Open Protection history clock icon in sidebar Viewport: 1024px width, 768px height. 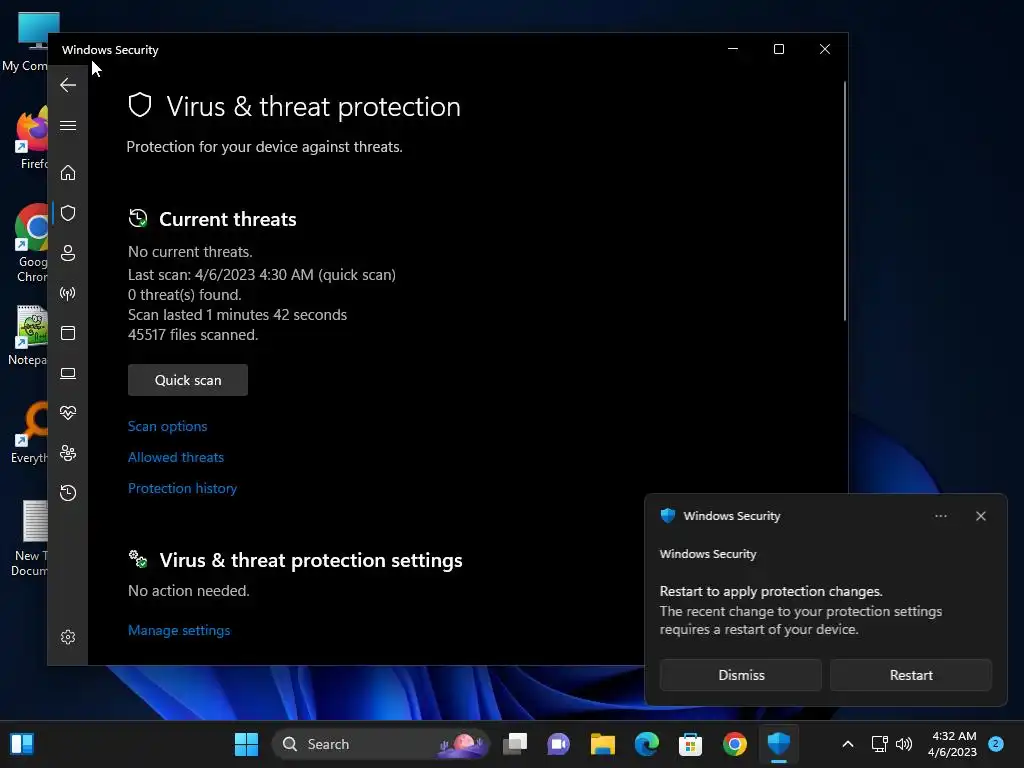pos(68,492)
